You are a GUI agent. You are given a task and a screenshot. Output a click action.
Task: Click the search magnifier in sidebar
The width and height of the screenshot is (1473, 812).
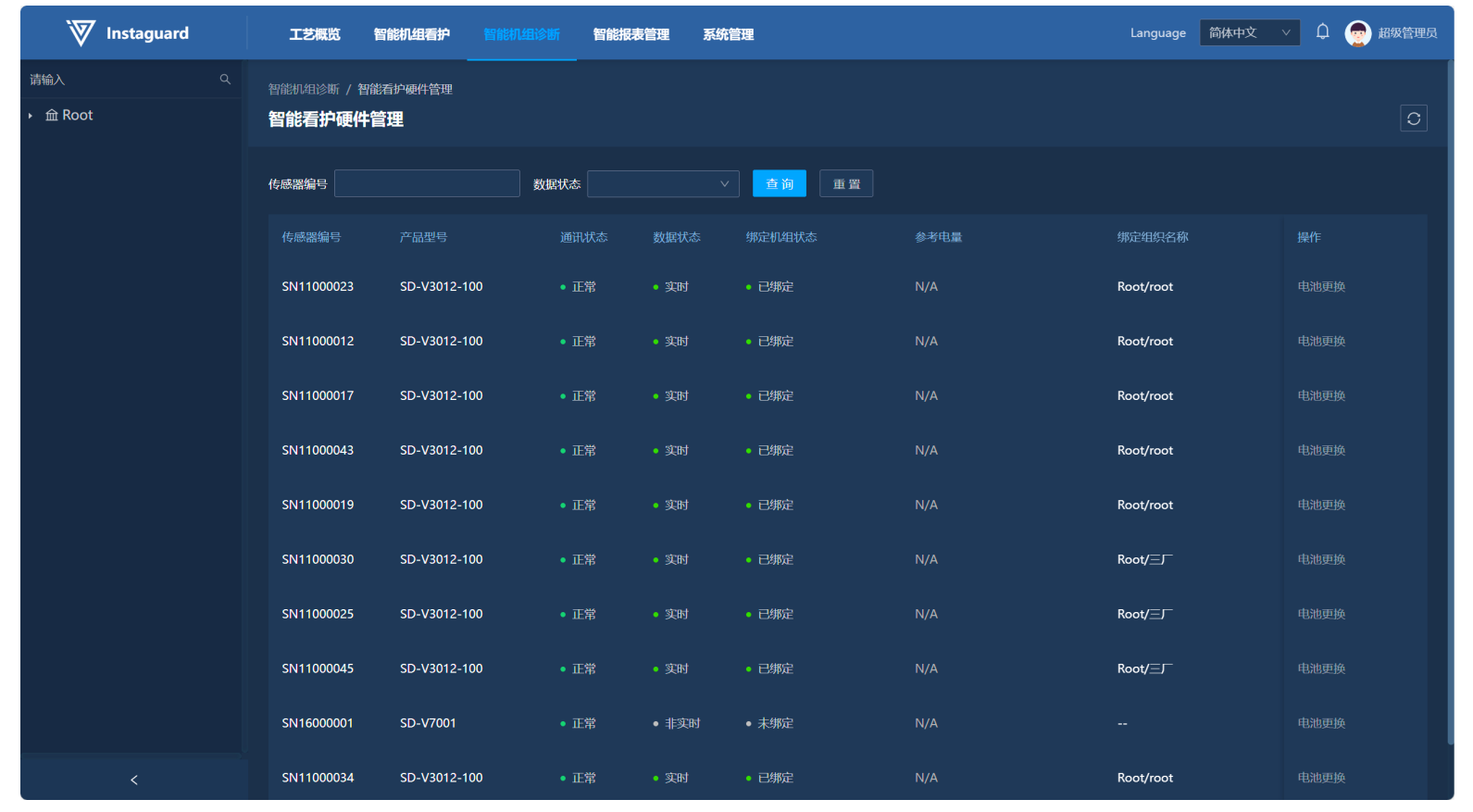(x=225, y=80)
